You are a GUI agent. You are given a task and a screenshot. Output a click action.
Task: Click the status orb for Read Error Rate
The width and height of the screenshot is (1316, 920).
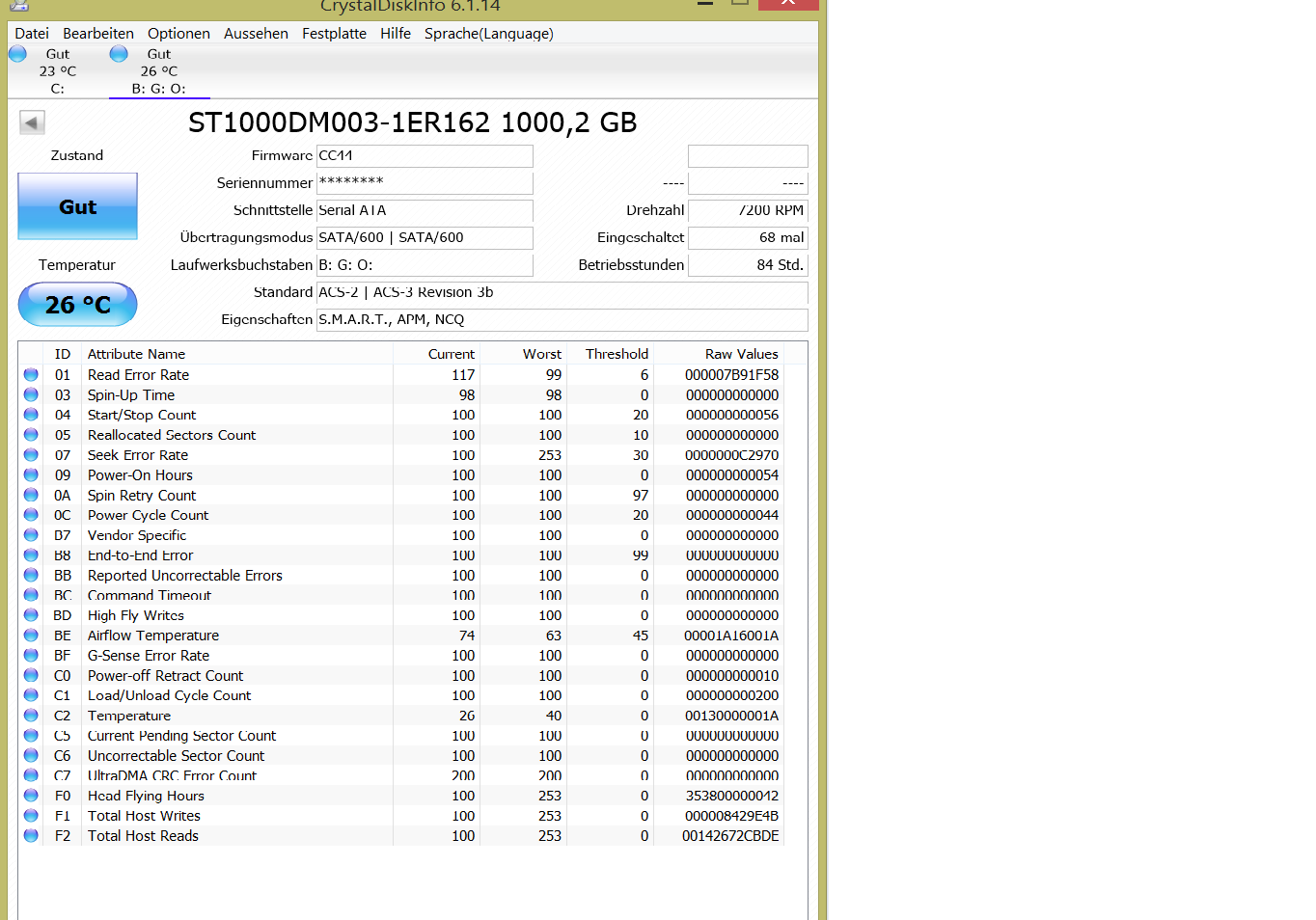pos(31,375)
